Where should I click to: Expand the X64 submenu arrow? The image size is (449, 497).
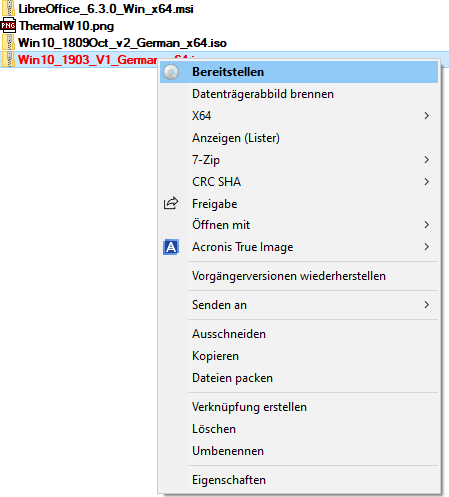(x=427, y=116)
